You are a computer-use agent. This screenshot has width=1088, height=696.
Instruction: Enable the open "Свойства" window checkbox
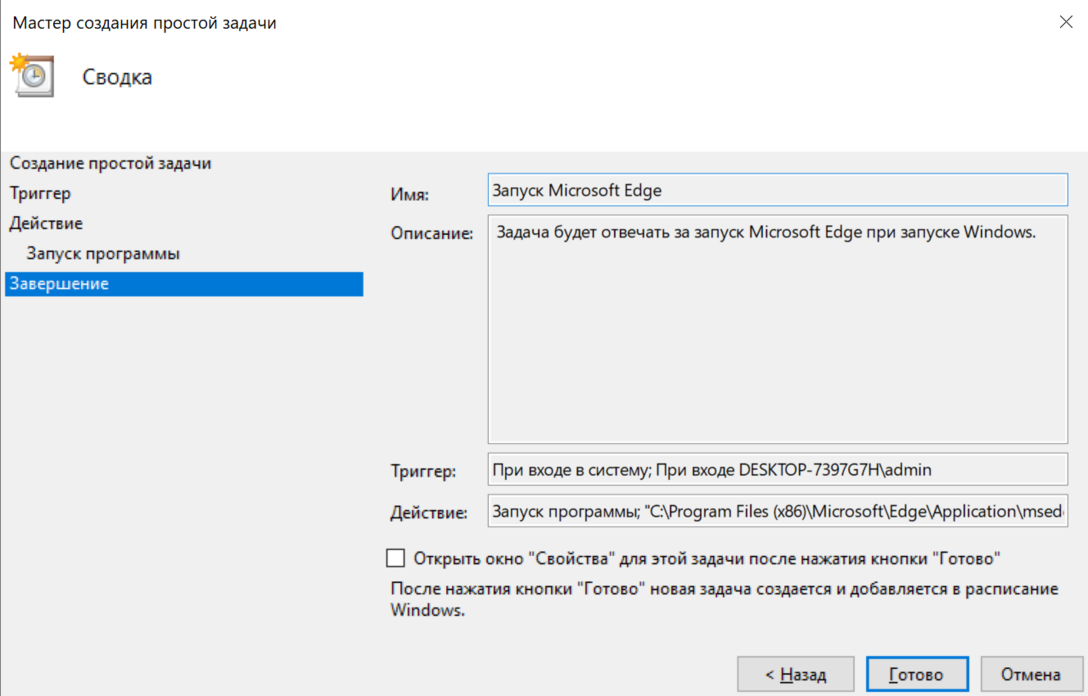[x=396, y=558]
